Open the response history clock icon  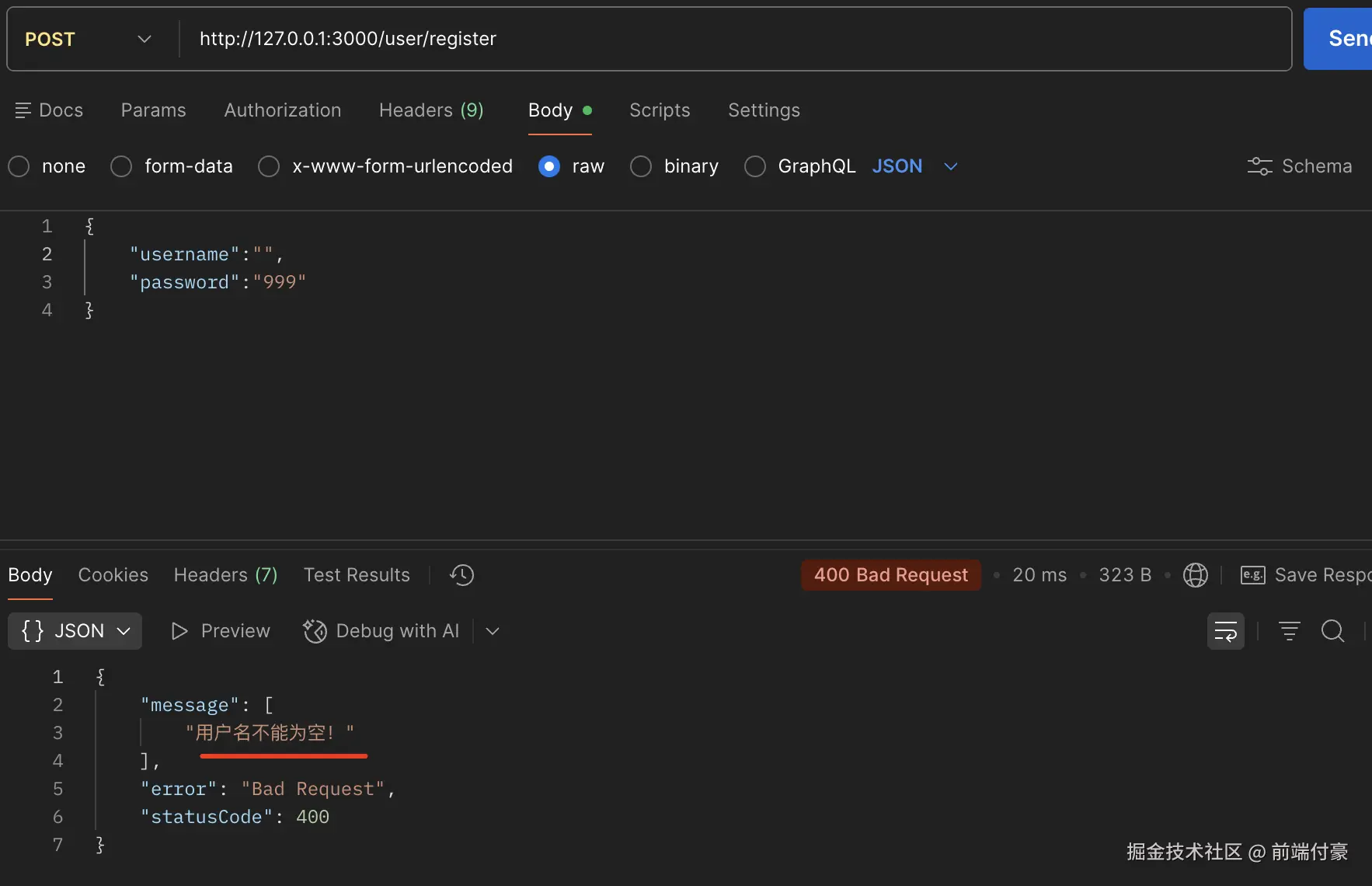(x=461, y=575)
